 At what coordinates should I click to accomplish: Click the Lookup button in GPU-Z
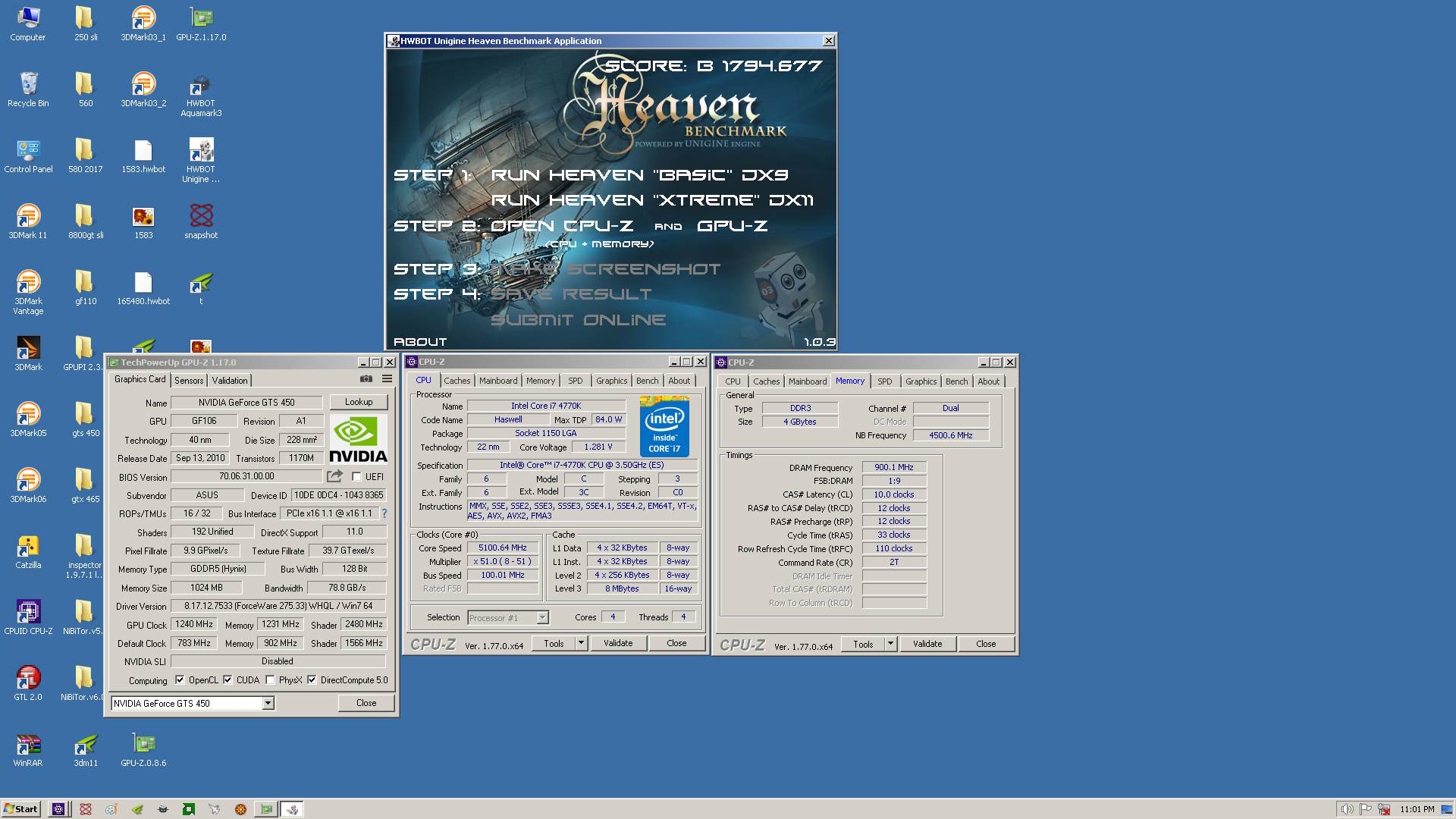pos(359,402)
